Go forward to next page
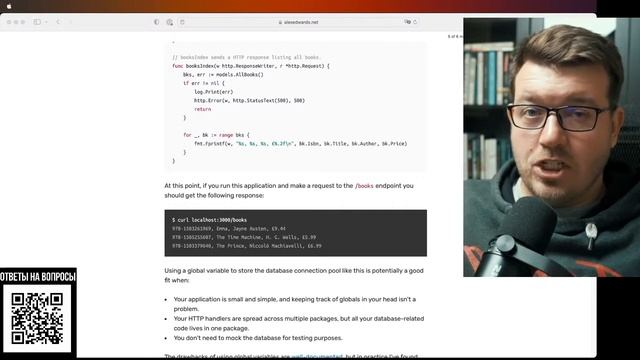 70,22
